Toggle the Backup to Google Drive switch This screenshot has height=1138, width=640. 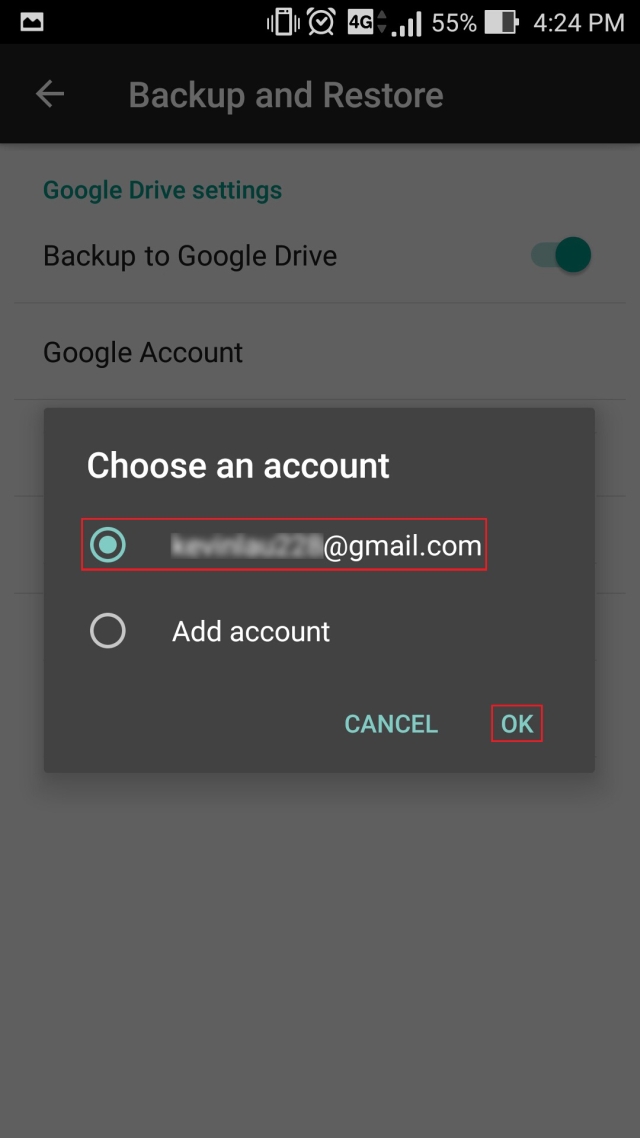(x=561, y=255)
